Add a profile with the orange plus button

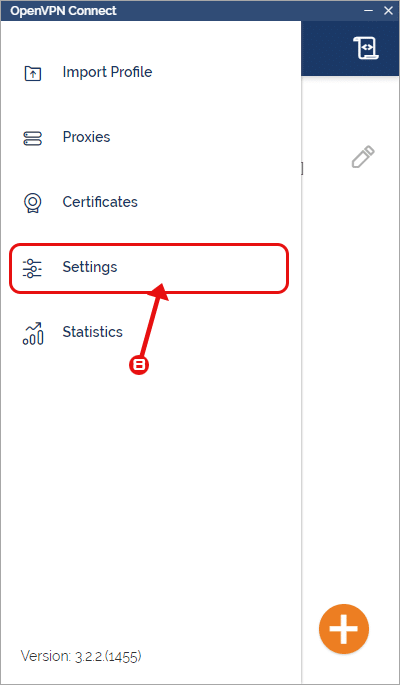(344, 629)
